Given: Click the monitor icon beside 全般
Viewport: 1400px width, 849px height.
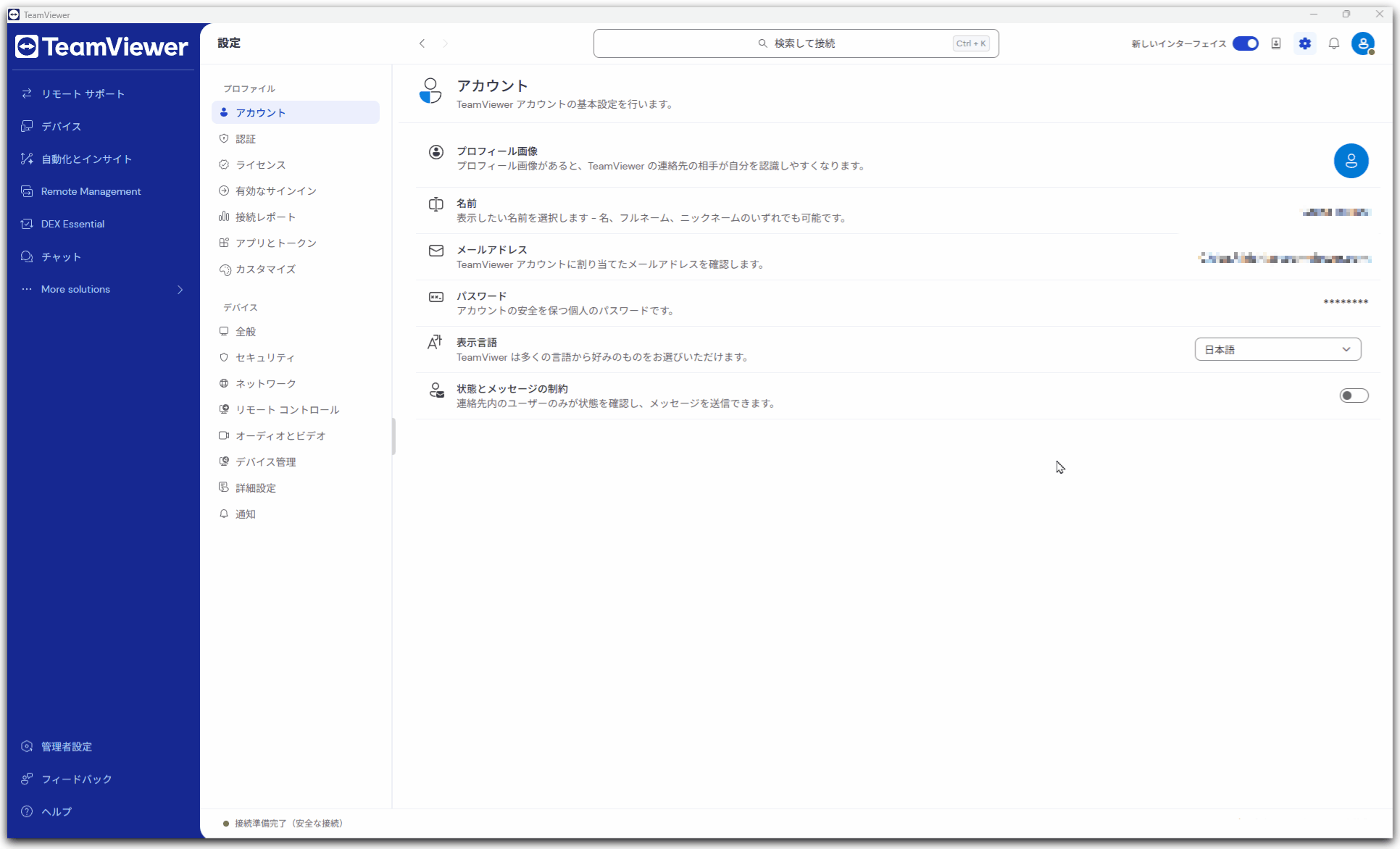Looking at the screenshot, I should 224,331.
